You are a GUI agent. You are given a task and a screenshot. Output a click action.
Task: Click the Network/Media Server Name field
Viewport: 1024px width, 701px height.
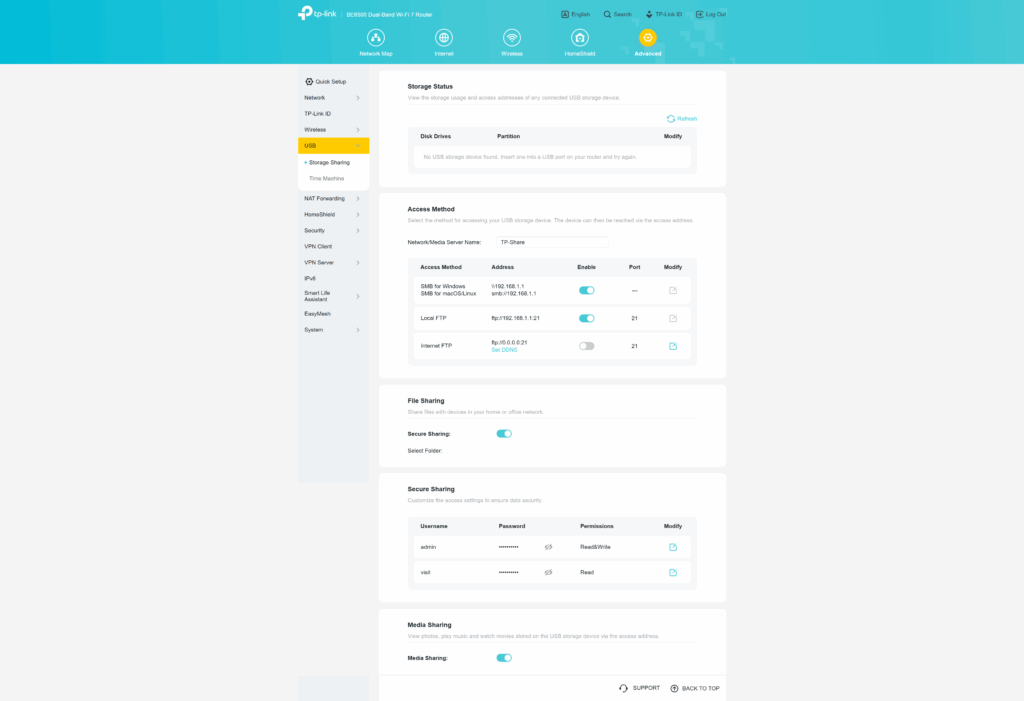tap(552, 242)
